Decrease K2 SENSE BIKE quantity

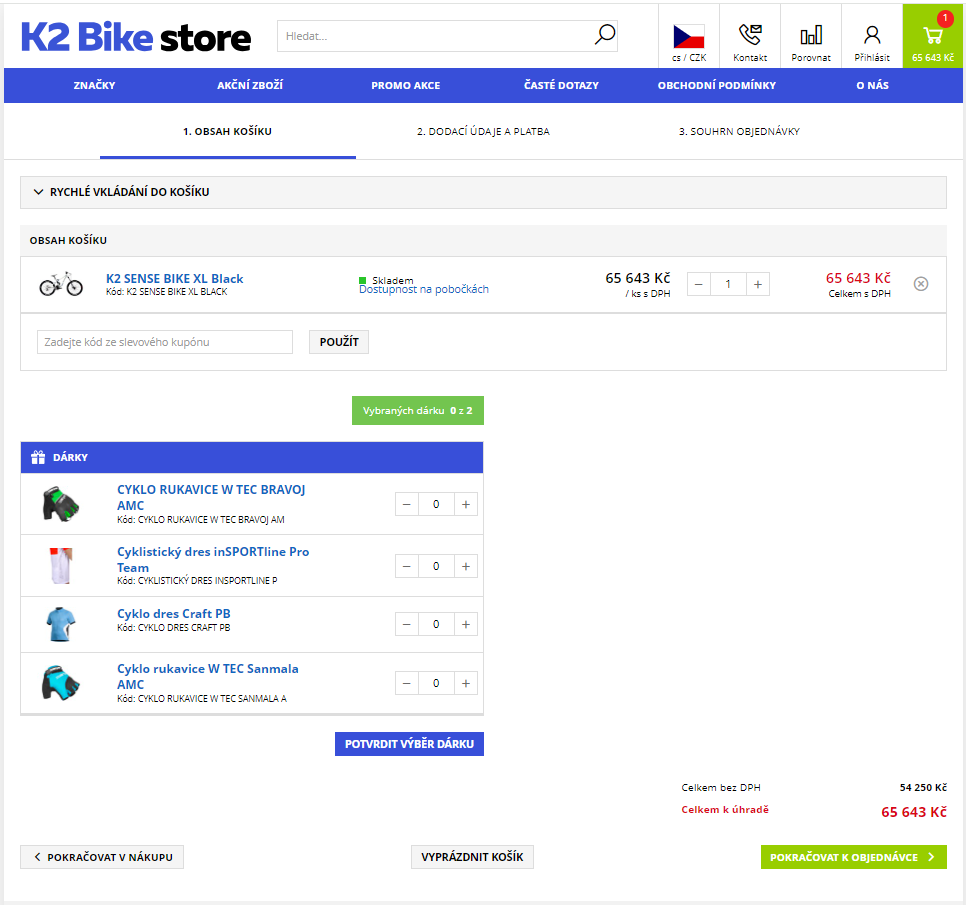[699, 284]
